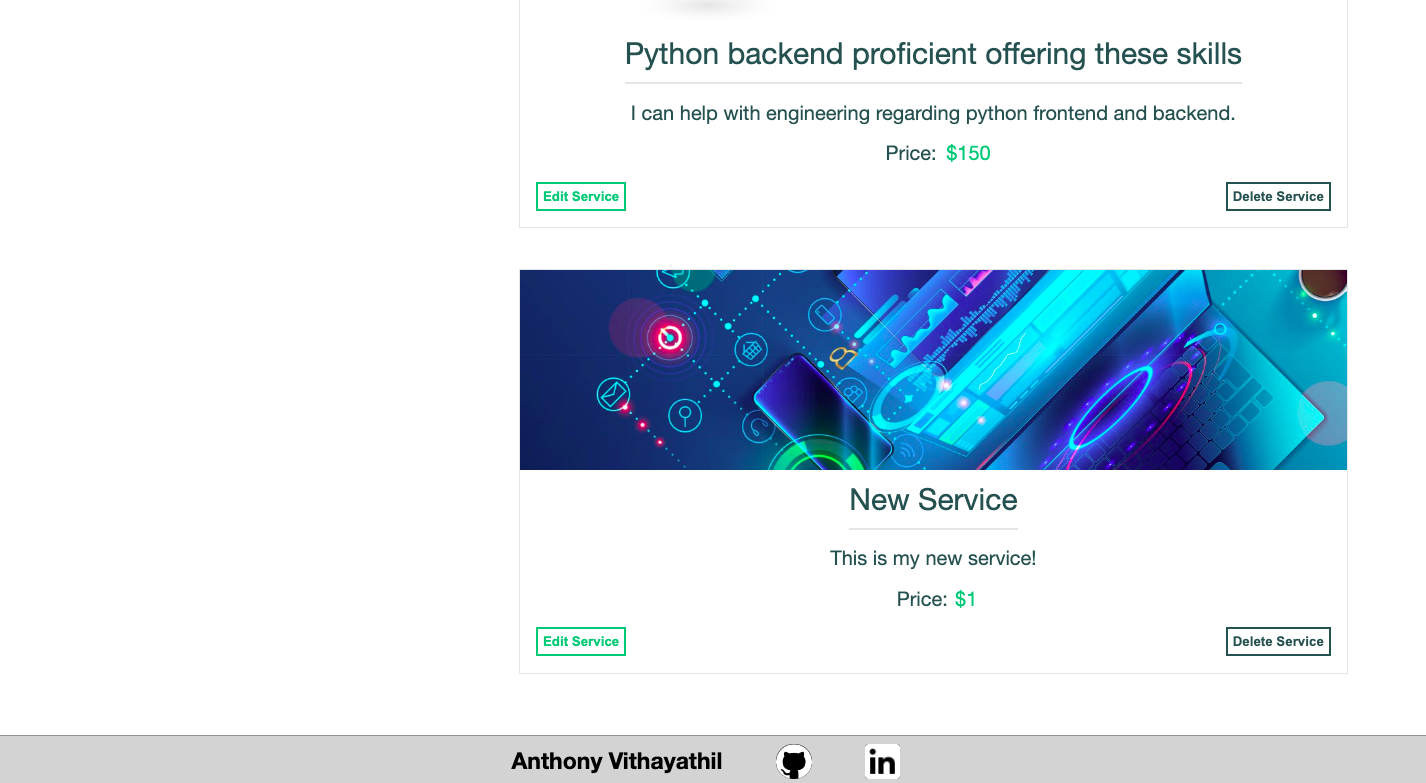Click the New Service description text

tap(932, 558)
